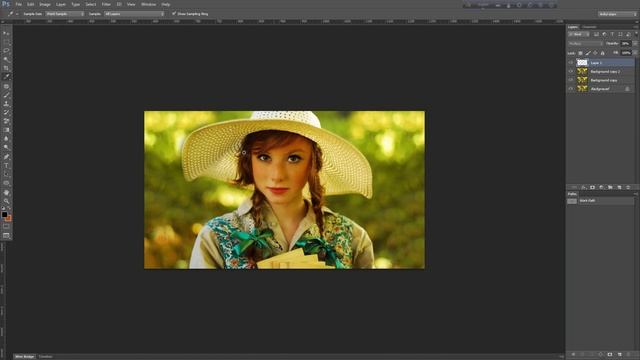Open the File menu
Screen dimensions: 640x360
19,4
